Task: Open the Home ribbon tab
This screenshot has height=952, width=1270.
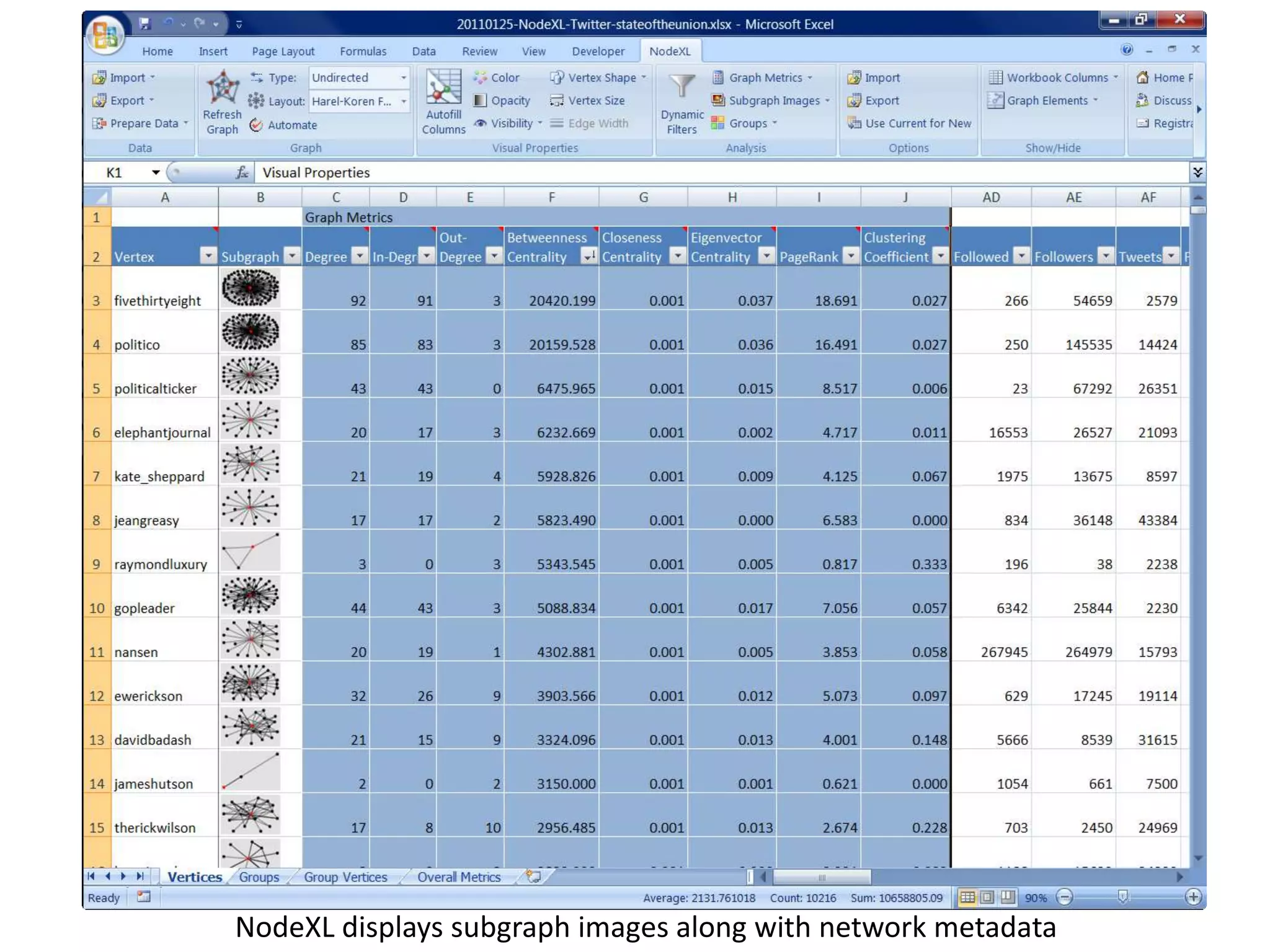Action: tap(158, 51)
